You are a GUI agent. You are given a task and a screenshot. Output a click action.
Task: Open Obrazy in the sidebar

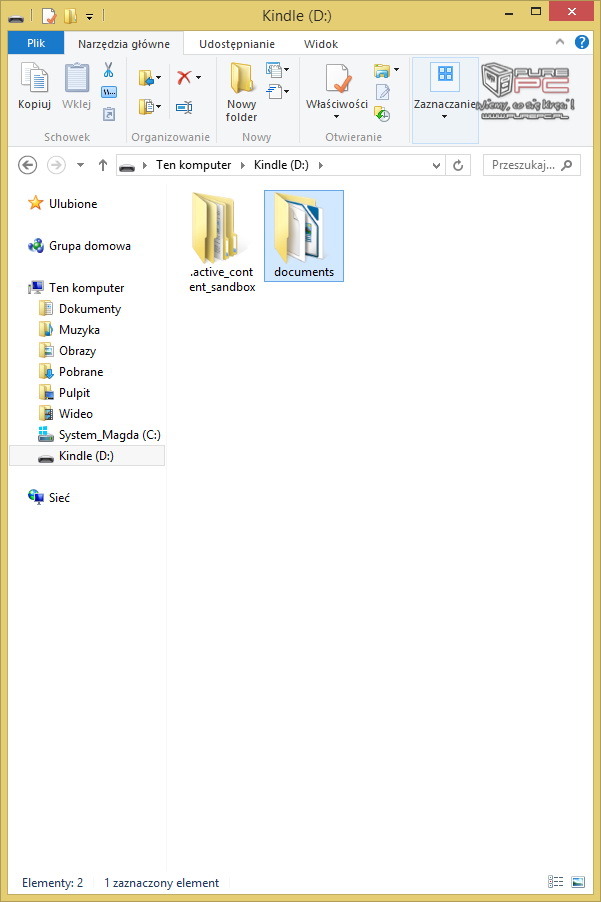pyautogui.click(x=68, y=350)
